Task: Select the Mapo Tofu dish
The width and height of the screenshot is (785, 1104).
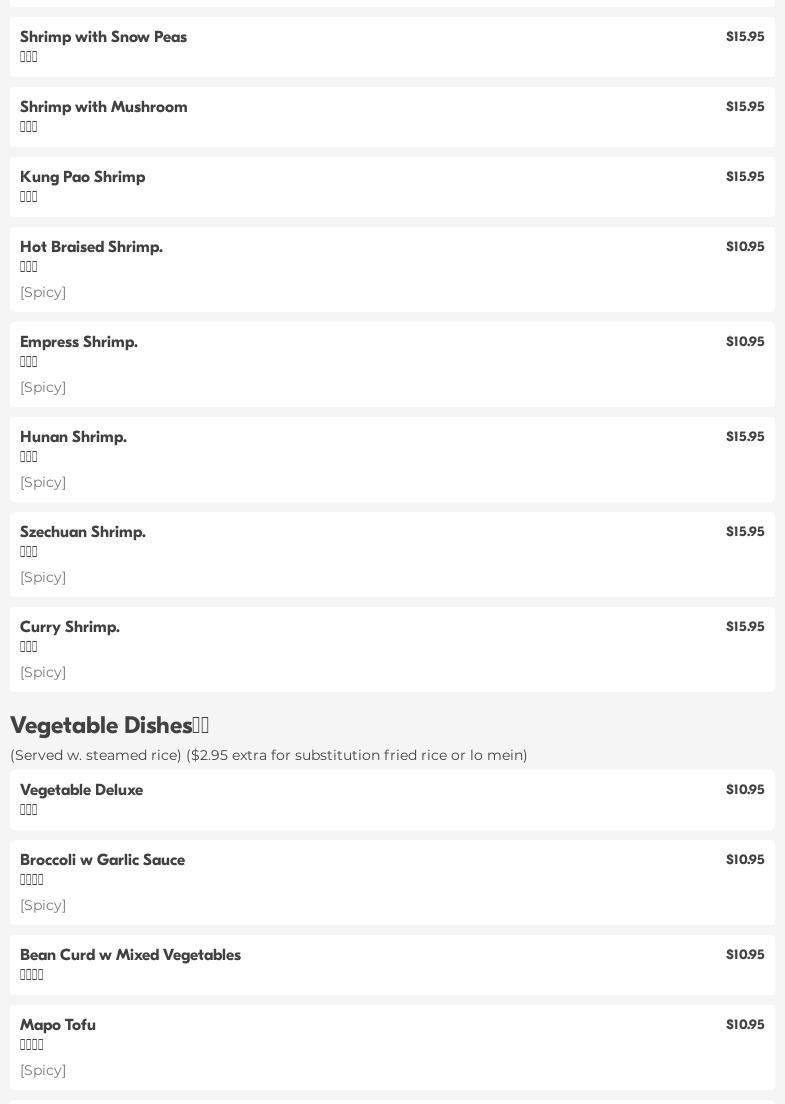Action: click(x=392, y=1048)
